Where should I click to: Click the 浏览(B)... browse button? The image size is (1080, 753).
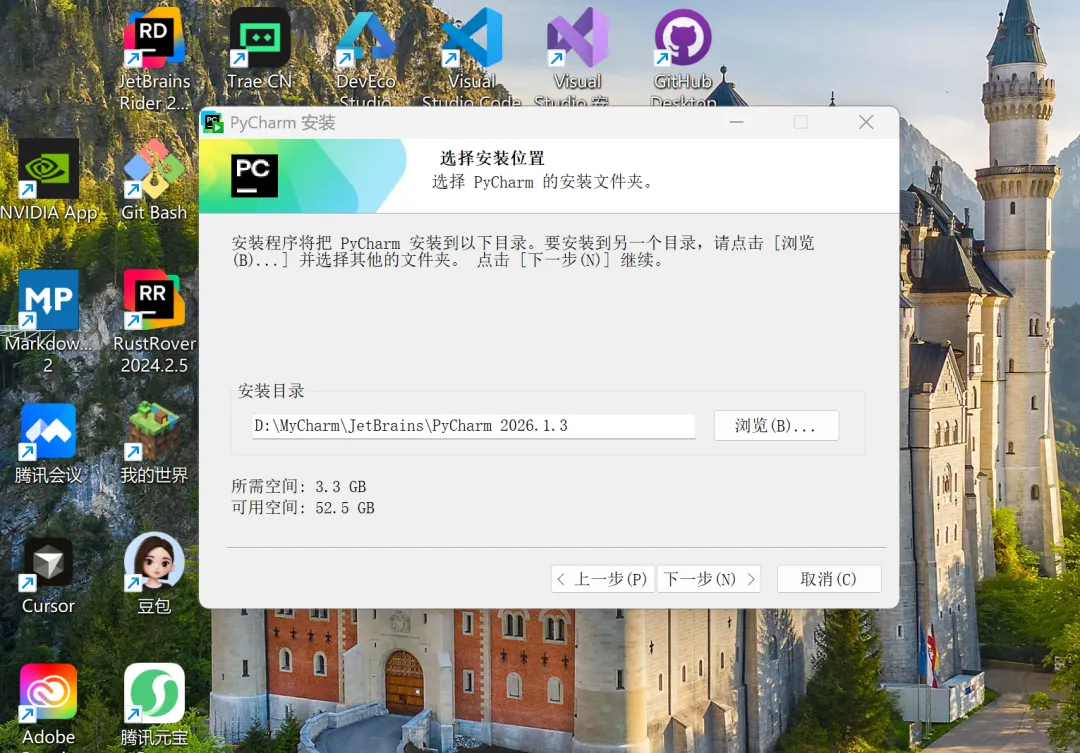(x=776, y=426)
